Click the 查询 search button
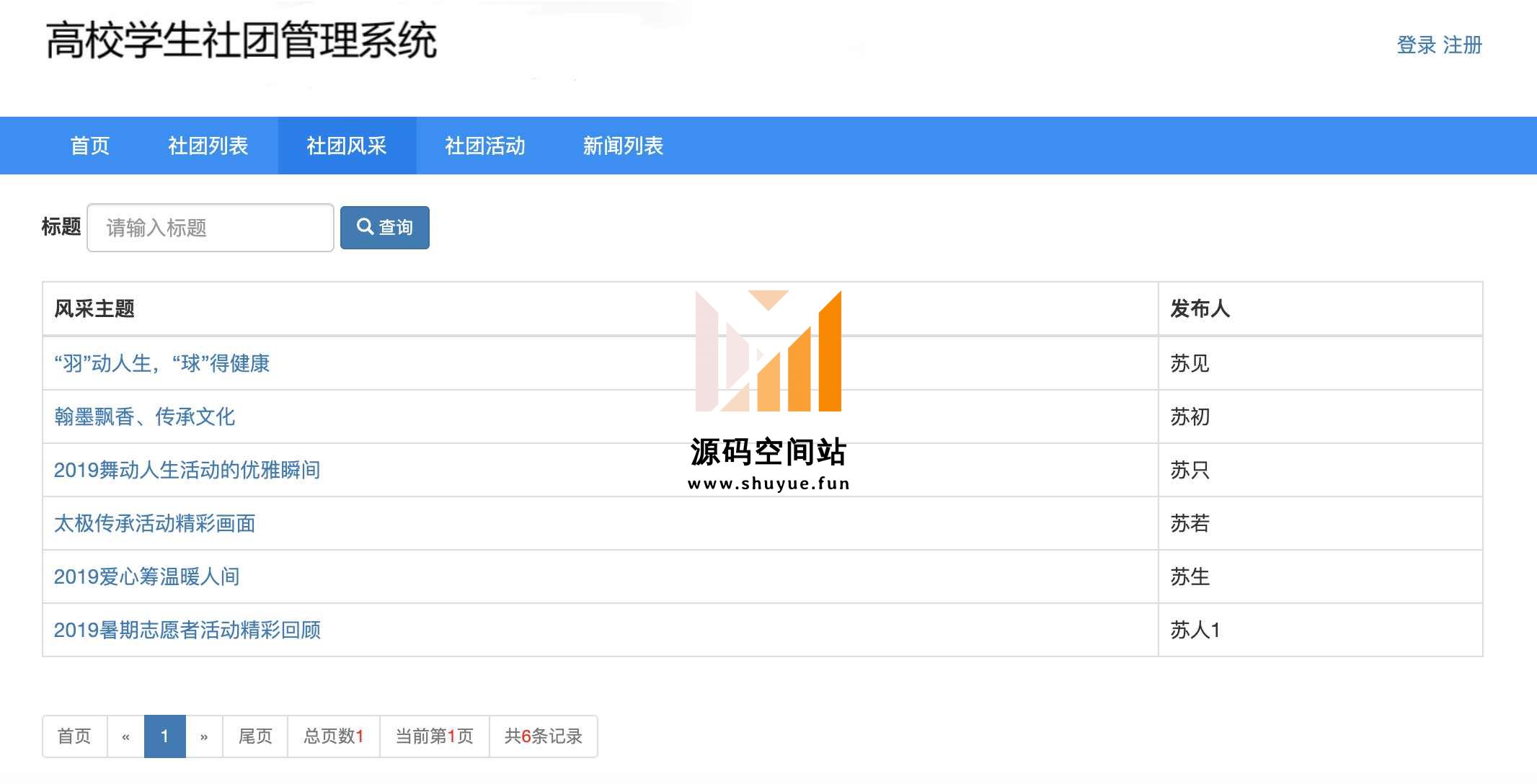 tap(385, 228)
